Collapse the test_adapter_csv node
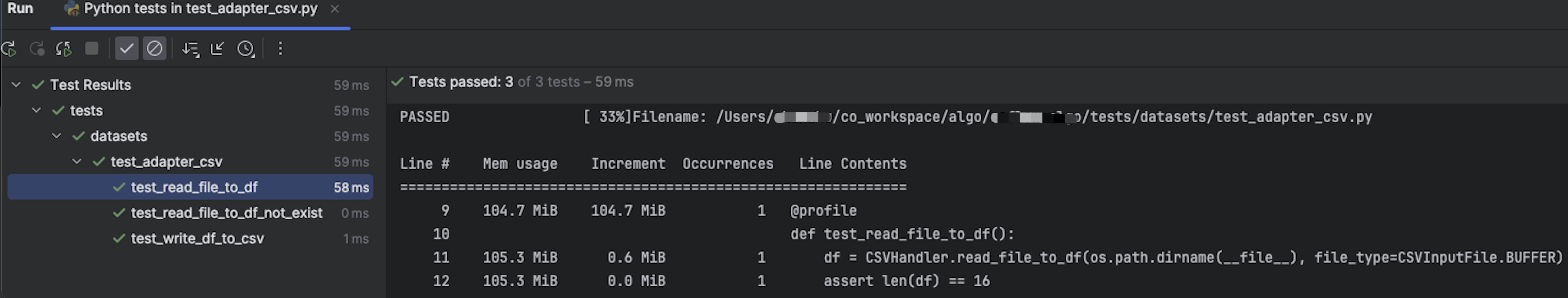This screenshot has width=1568, height=298. [x=77, y=161]
